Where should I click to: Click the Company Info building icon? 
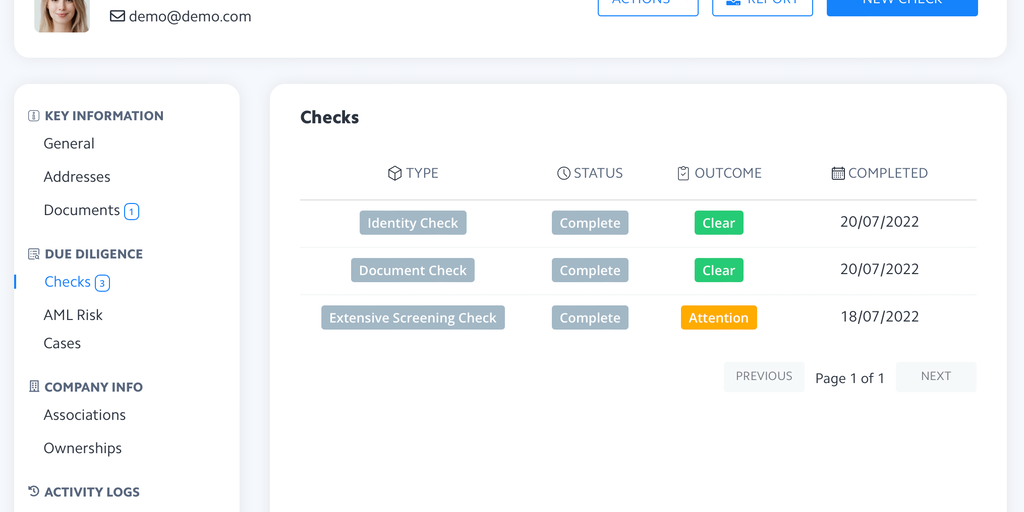tap(34, 387)
